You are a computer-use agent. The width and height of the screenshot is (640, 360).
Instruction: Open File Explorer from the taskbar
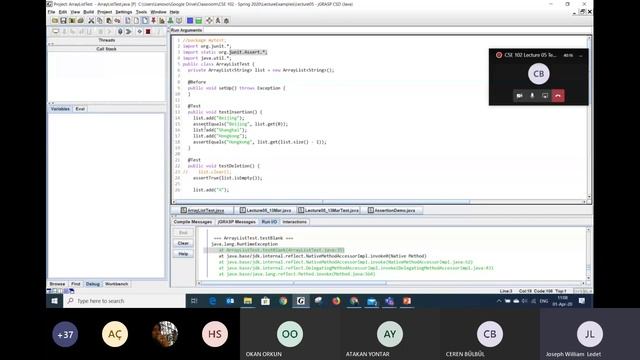pyautogui.click(x=248, y=301)
